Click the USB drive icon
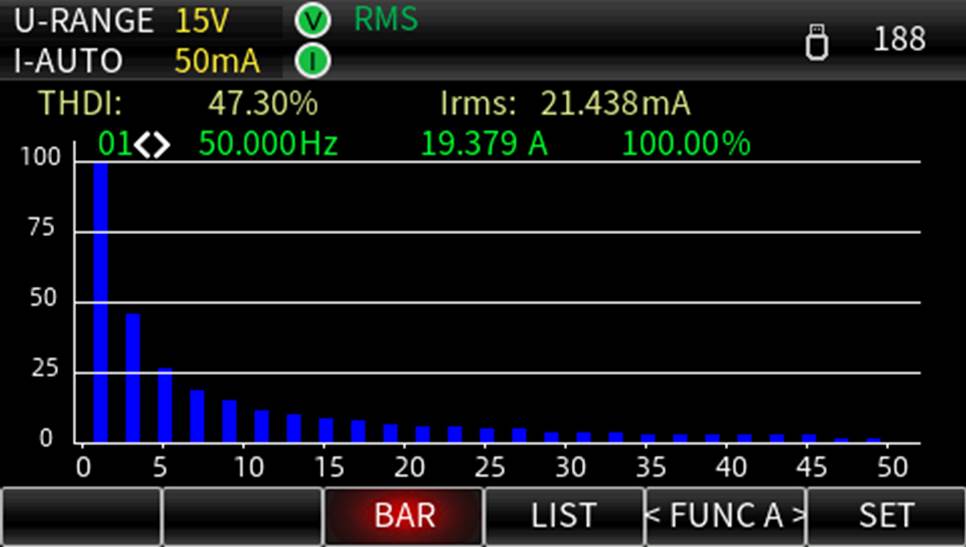Viewport: 966px width, 547px height. [816, 42]
